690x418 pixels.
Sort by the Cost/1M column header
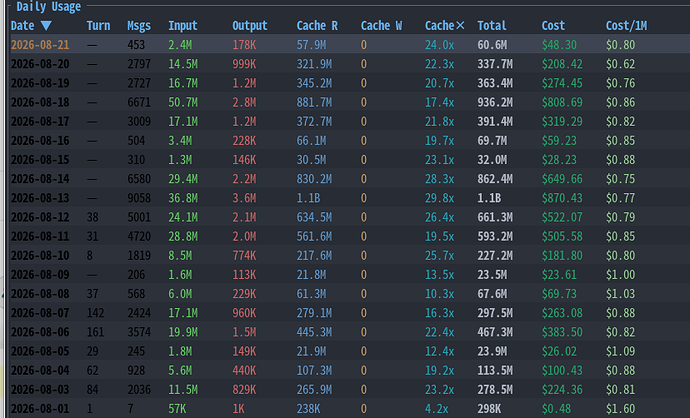[x=626, y=26]
